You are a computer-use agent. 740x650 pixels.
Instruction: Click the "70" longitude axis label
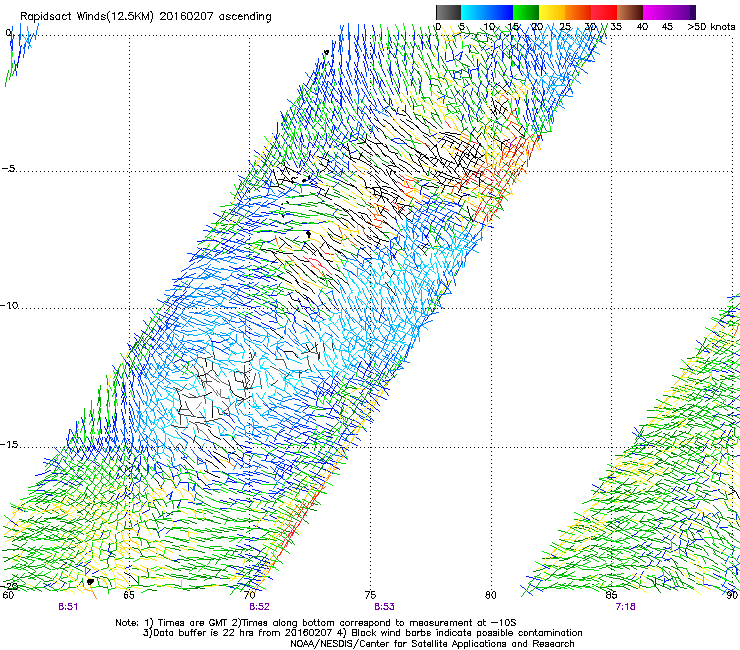[x=250, y=595]
